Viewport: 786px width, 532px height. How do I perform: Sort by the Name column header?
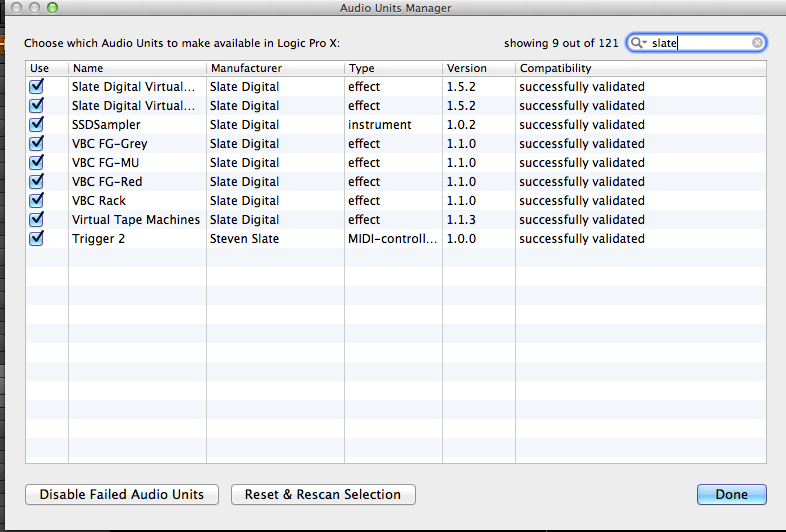pyautogui.click(x=137, y=68)
